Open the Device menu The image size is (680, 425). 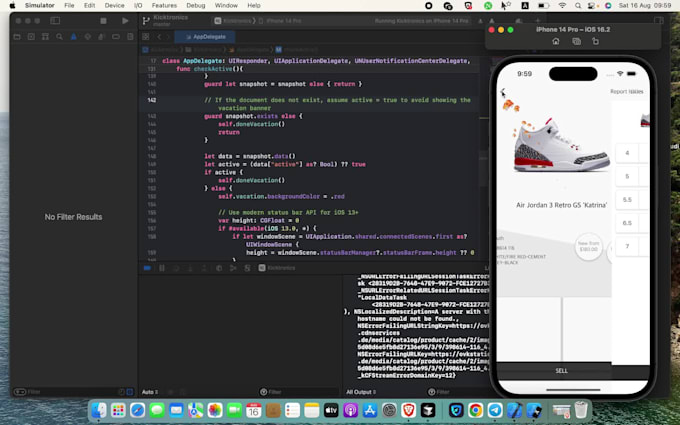click(114, 6)
